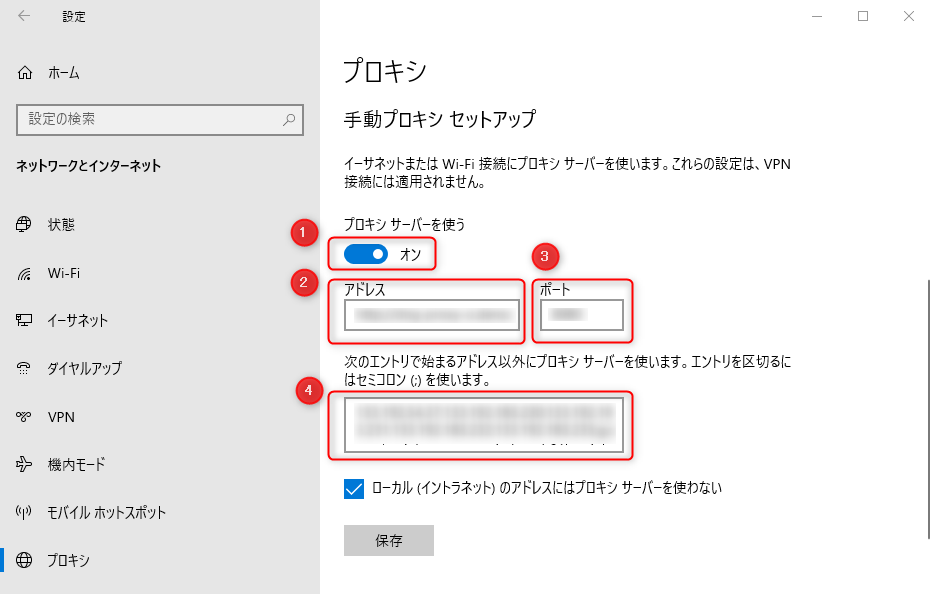Screen dimensions: 932x594
Task: Click the airplane mode icon
Action: click(25, 465)
